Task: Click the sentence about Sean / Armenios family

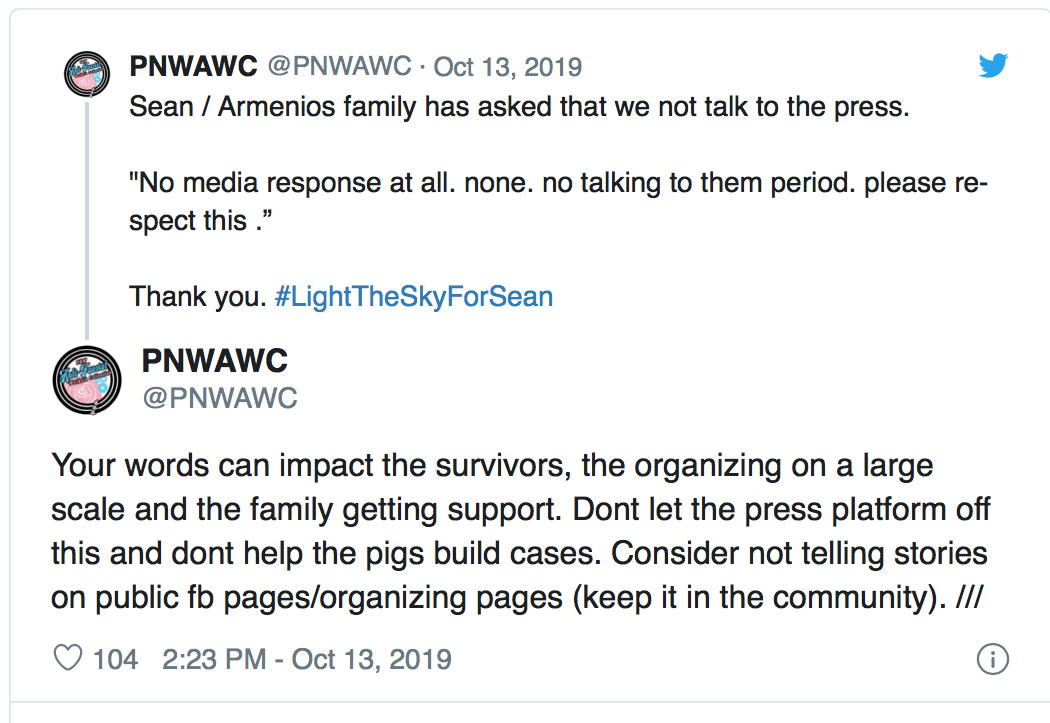Action: pyautogui.click(x=519, y=107)
